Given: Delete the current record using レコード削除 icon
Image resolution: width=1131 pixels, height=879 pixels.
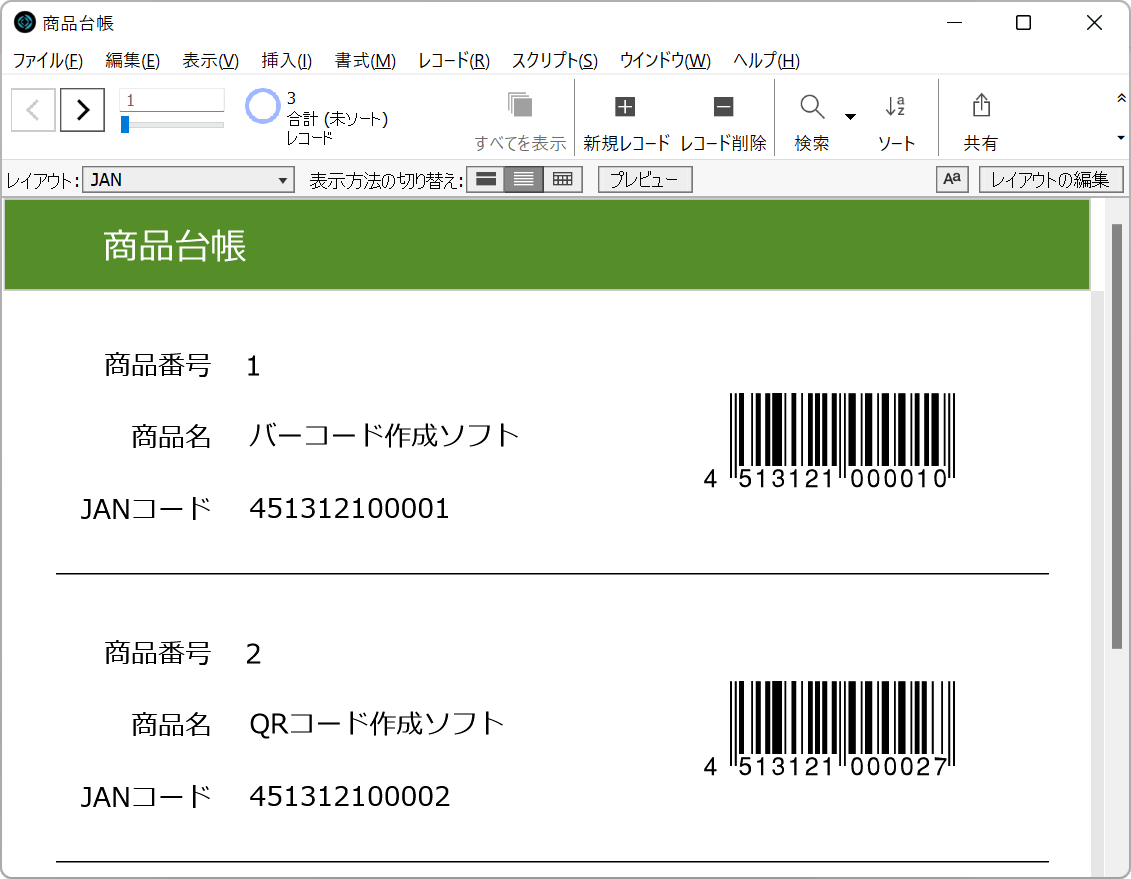Looking at the screenshot, I should click(x=722, y=105).
